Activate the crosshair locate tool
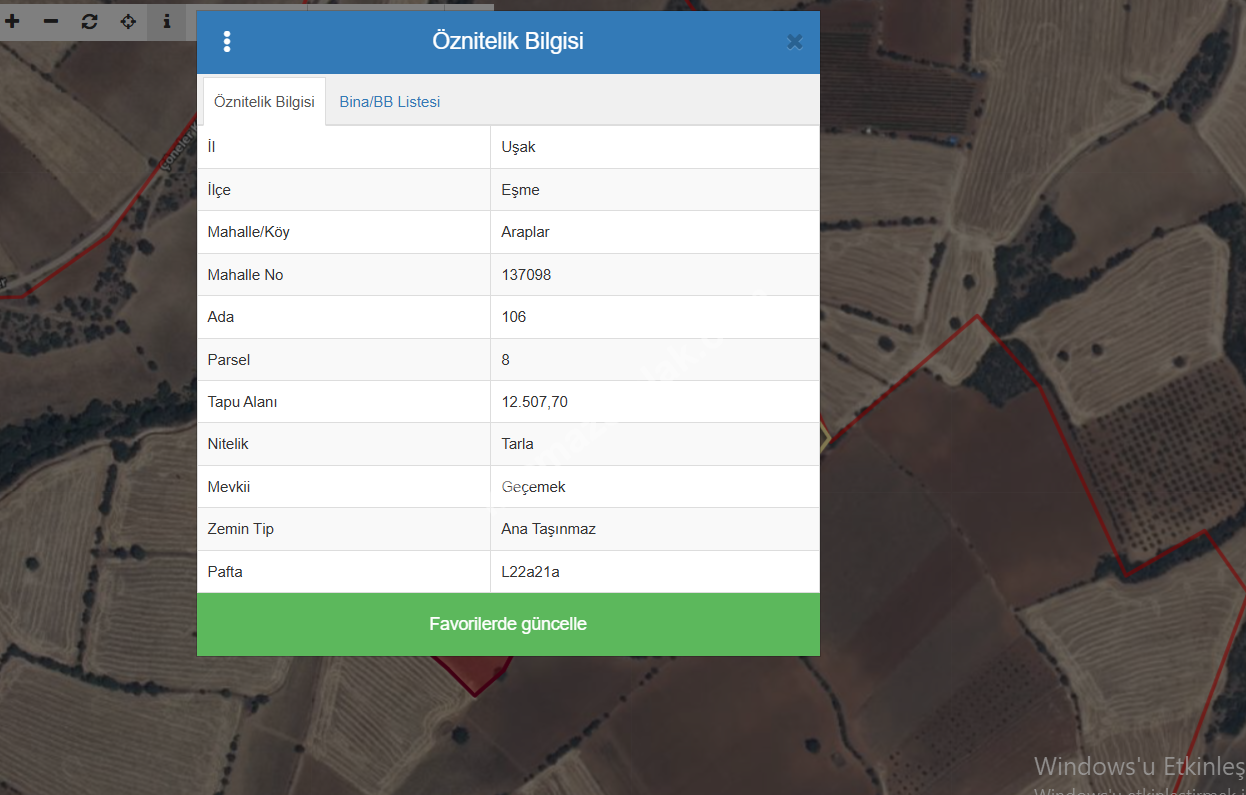Image resolution: width=1246 pixels, height=795 pixels. (x=128, y=21)
